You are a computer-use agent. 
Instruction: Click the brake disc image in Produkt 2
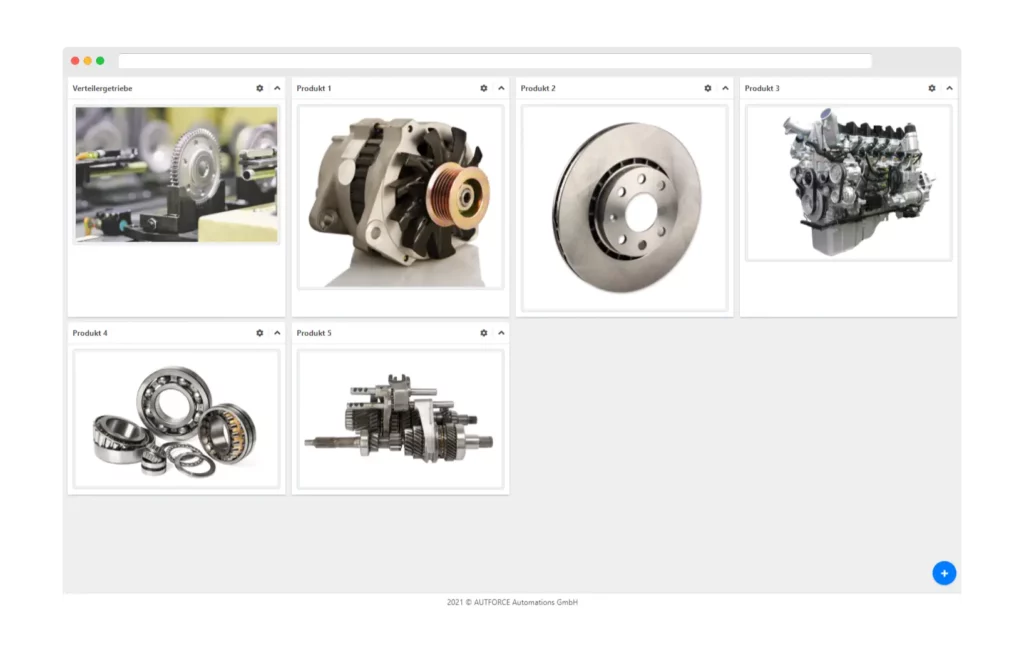point(623,207)
